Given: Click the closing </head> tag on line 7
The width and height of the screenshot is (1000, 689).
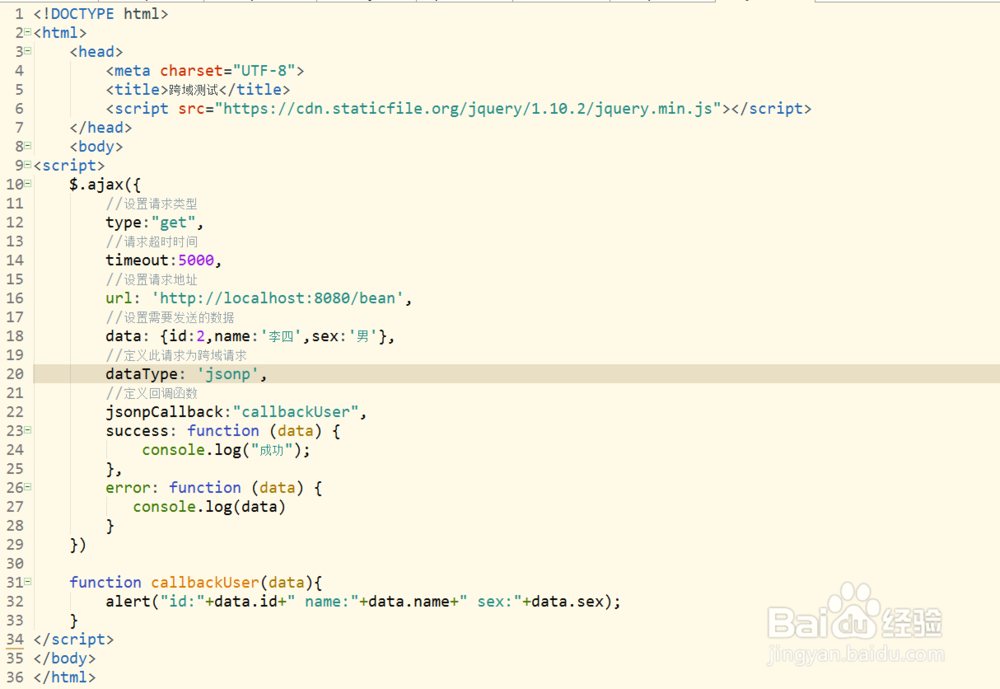Looking at the screenshot, I should [x=101, y=128].
